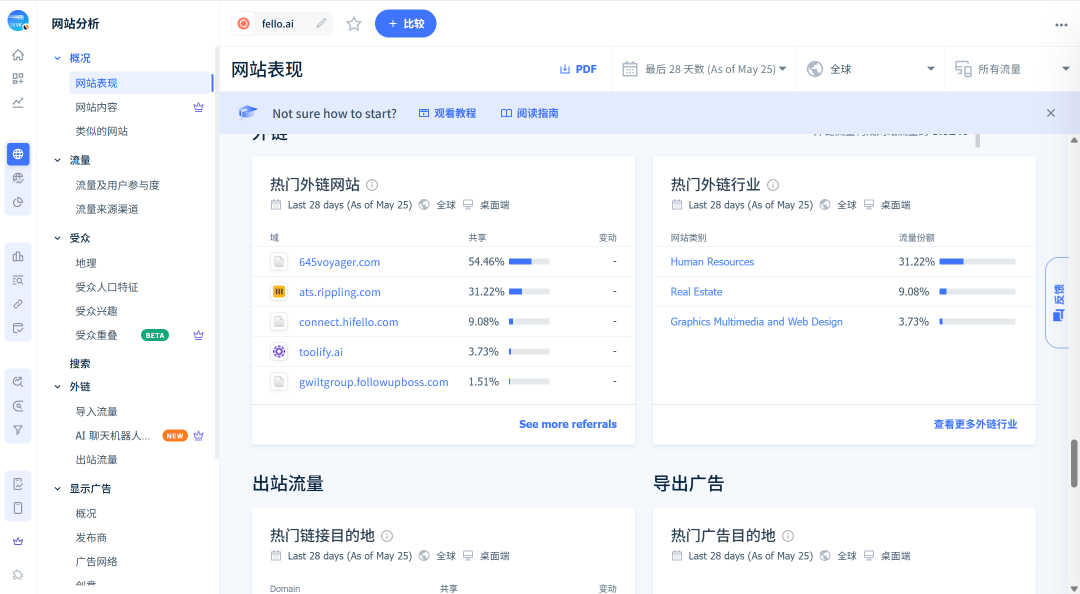
Task: Click the ats.rippling.com favicon icon
Action: (279, 291)
